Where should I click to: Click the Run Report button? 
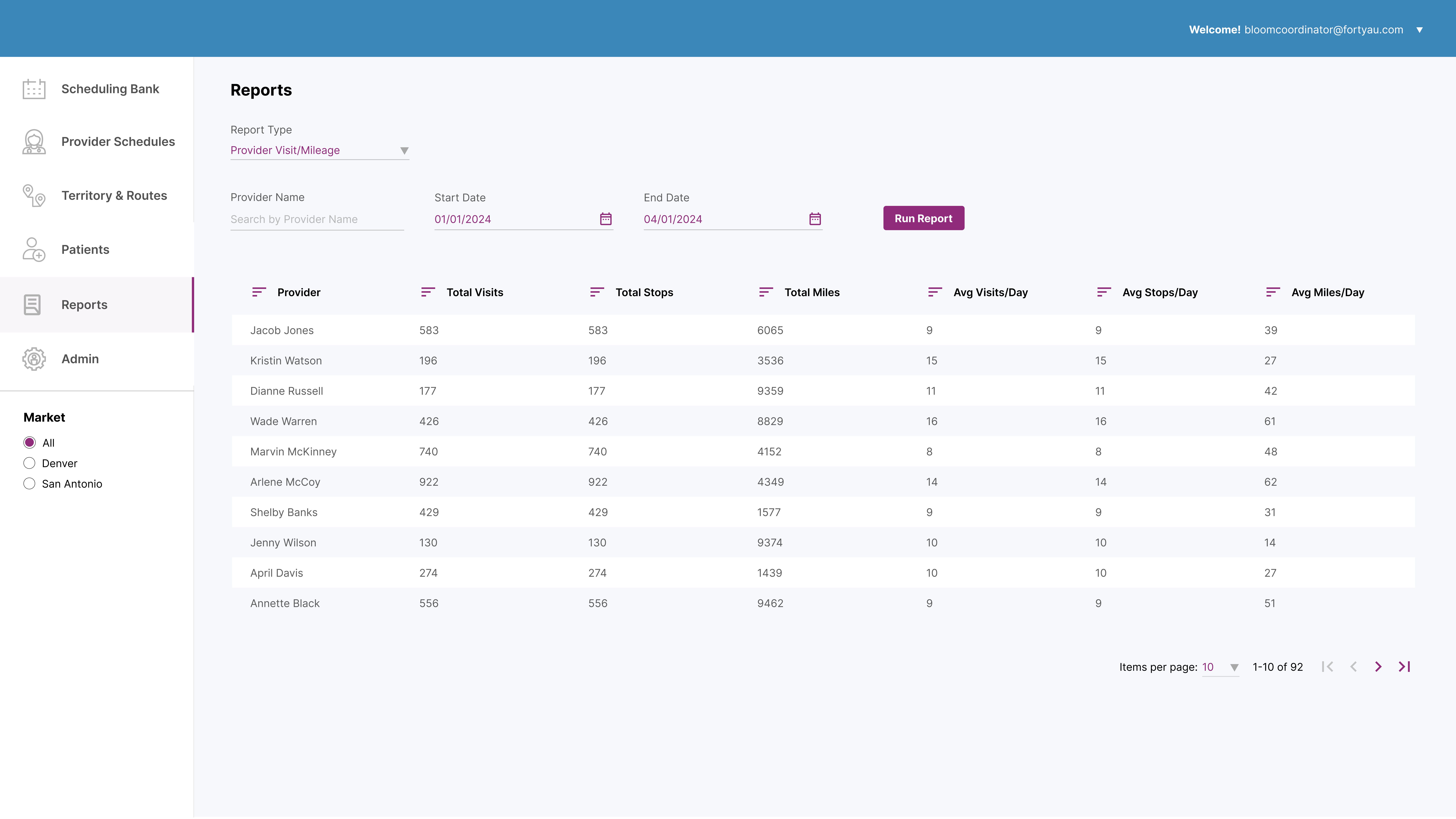[x=924, y=218]
